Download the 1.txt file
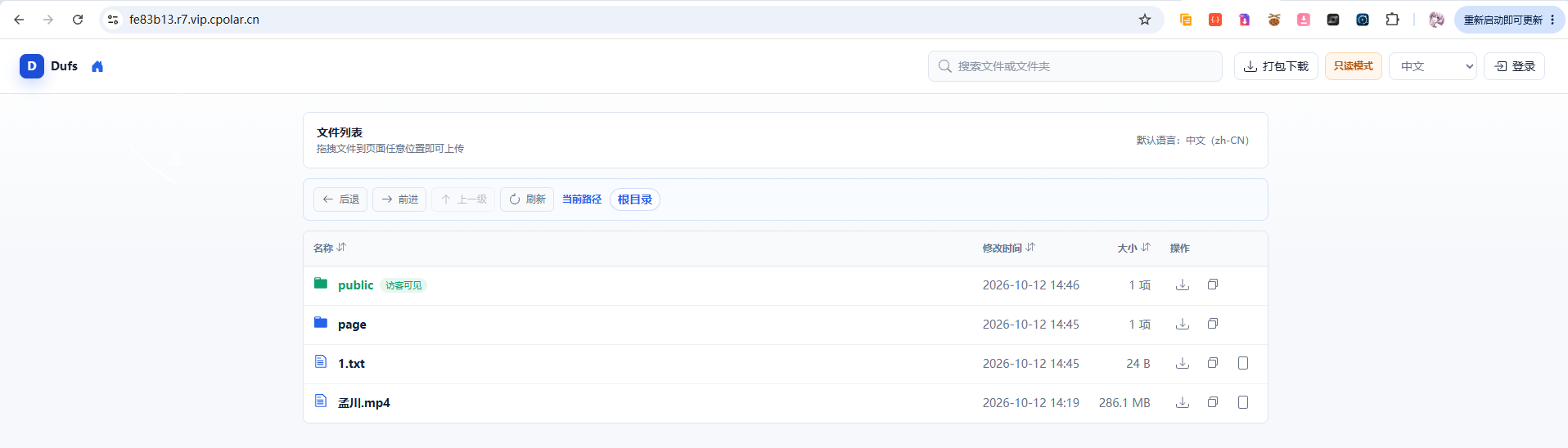1568x448 pixels. click(x=1183, y=363)
